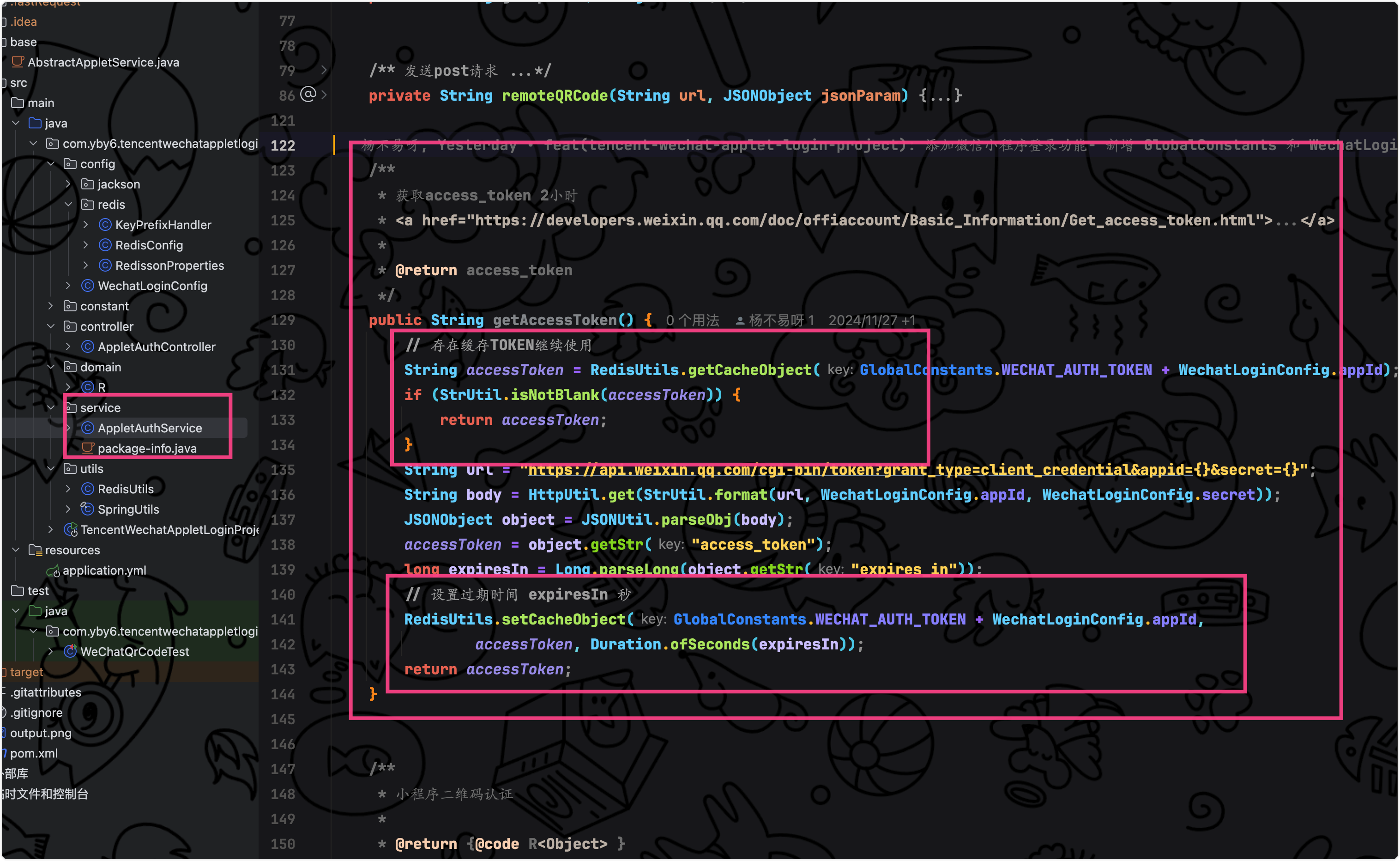The height and width of the screenshot is (861, 1400).
Task: Click the AbstractAppletService.java file icon
Action: [18, 62]
